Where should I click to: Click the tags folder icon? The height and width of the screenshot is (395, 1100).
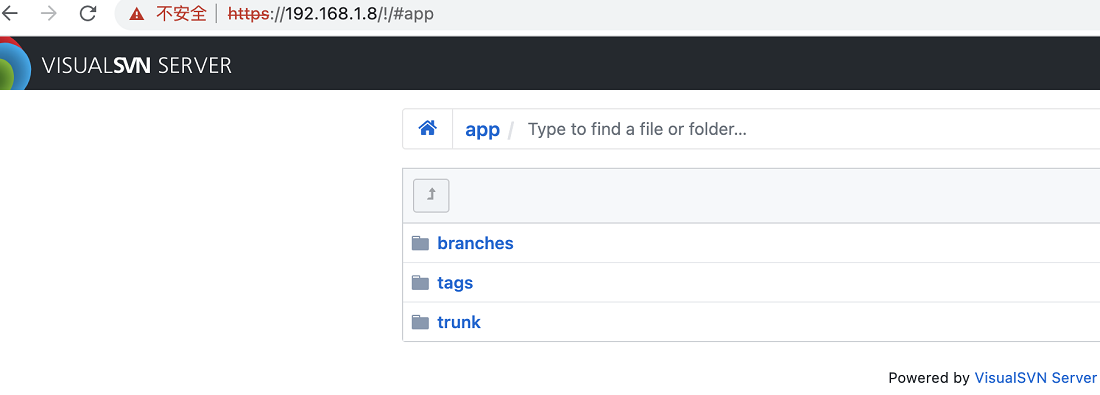coord(420,283)
